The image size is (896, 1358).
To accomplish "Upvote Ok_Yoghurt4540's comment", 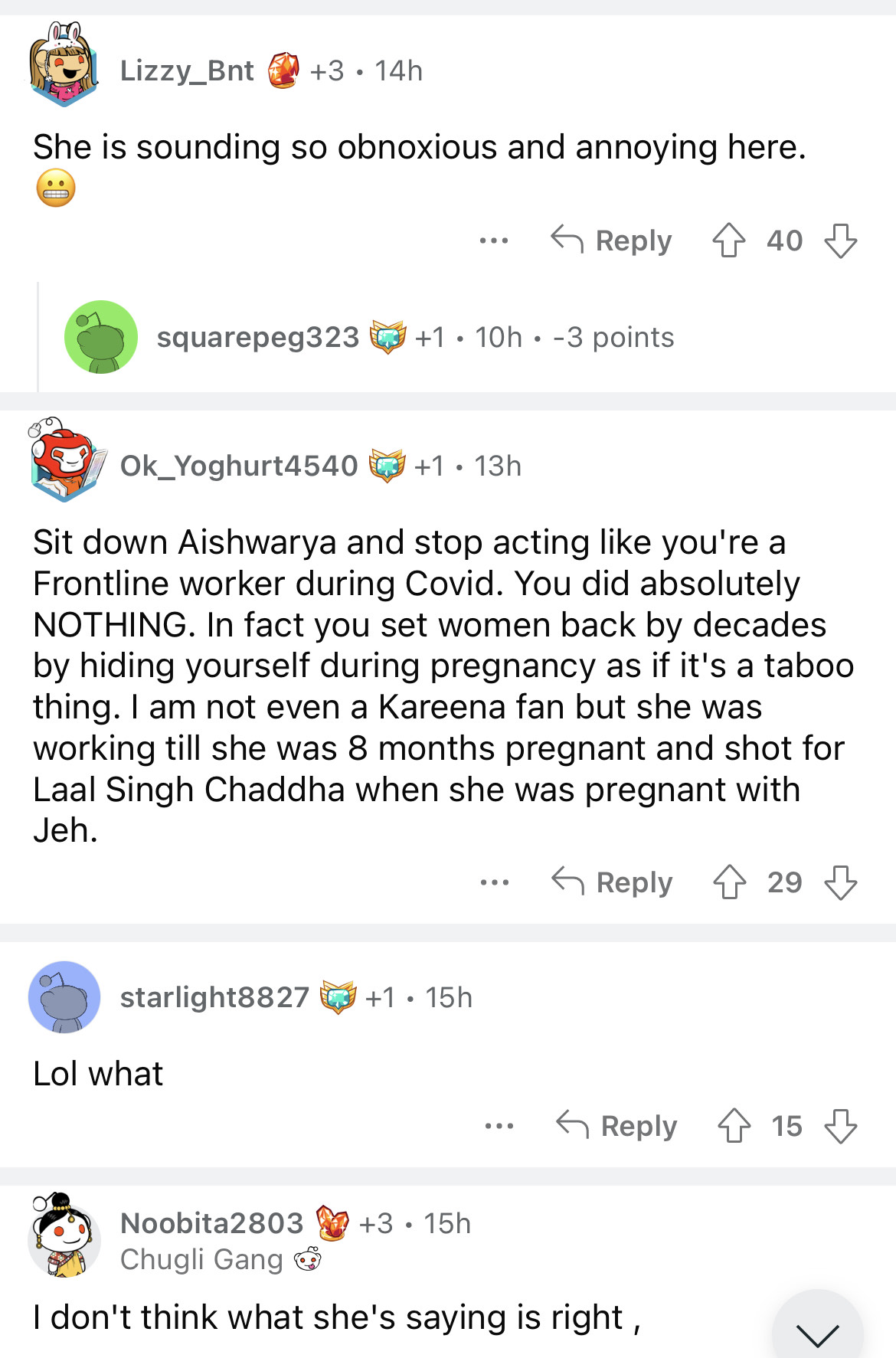I will [x=729, y=882].
